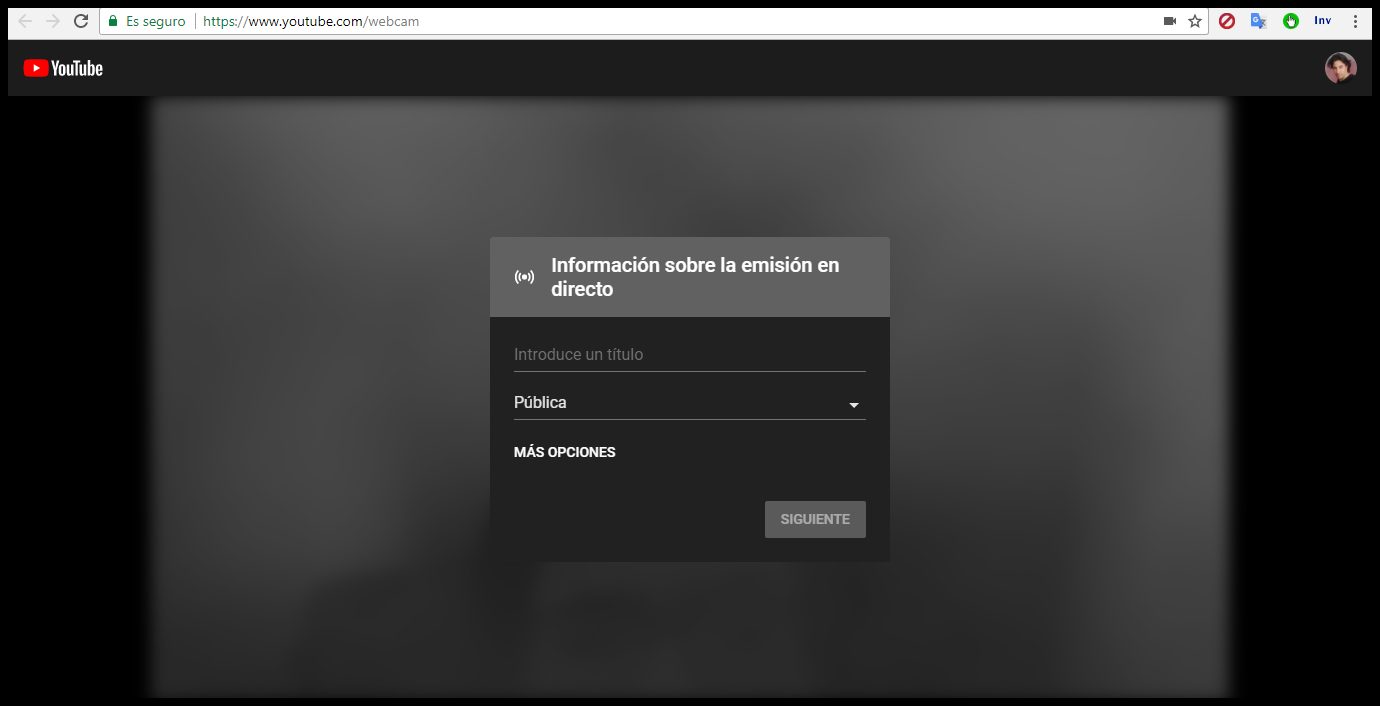The width and height of the screenshot is (1380, 706).
Task: Click the green hand cursor extension icon
Action: click(x=1291, y=21)
